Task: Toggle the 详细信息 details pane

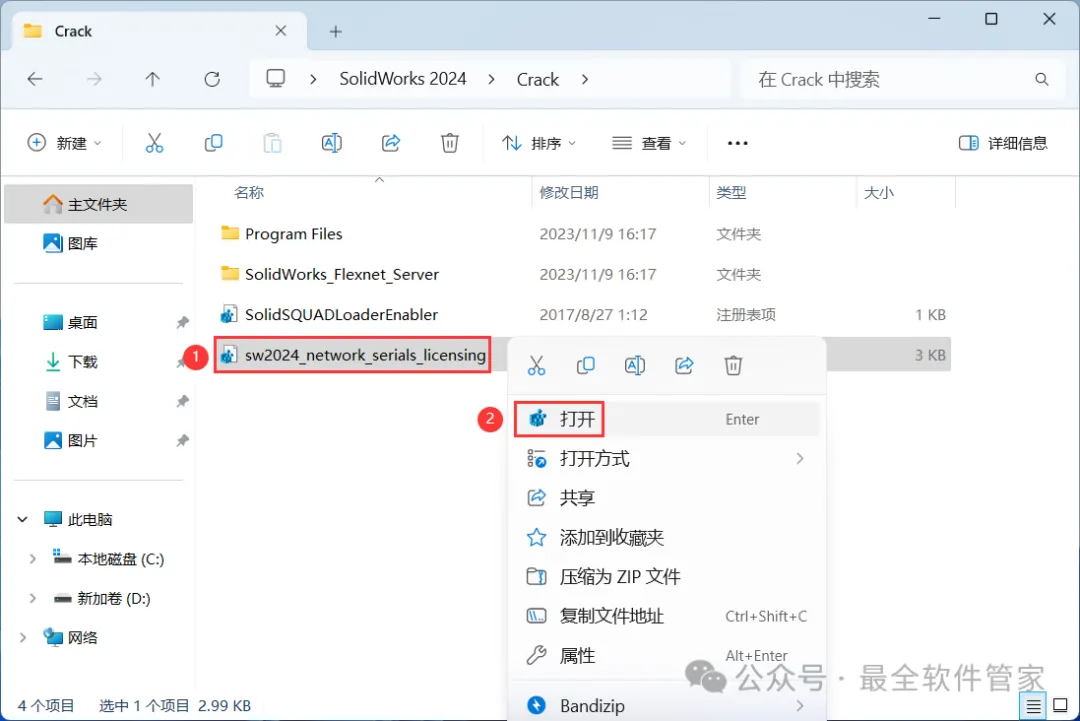Action: coord(1003,143)
